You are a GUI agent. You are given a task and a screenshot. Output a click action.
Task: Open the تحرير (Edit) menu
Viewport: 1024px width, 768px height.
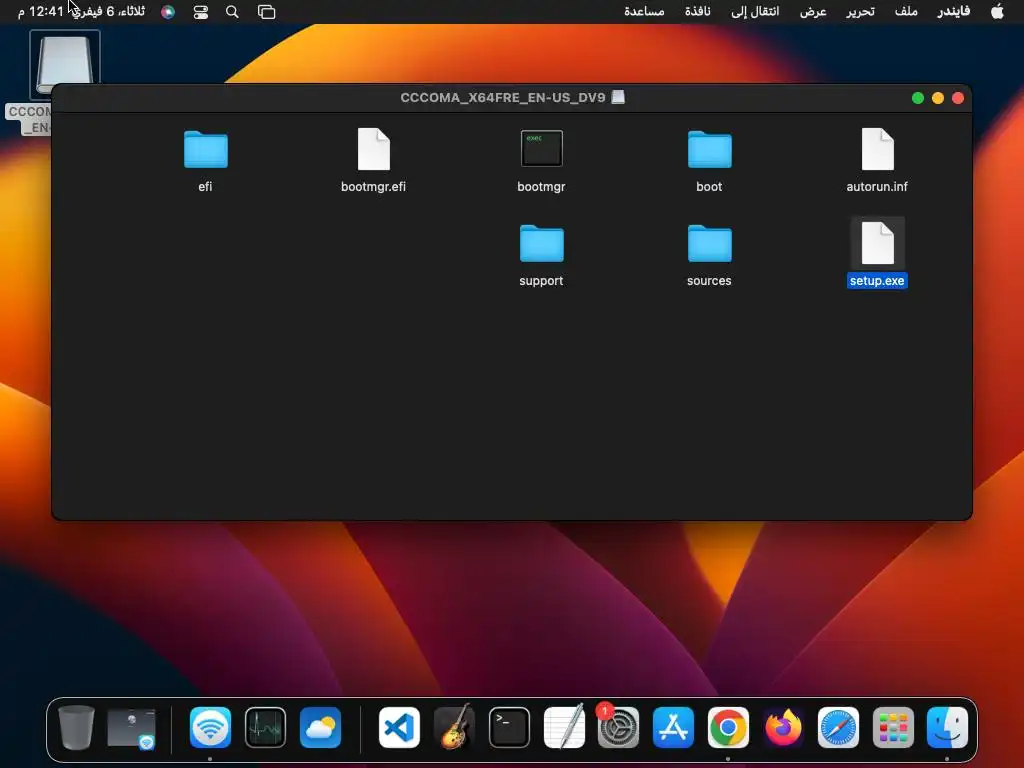point(860,11)
